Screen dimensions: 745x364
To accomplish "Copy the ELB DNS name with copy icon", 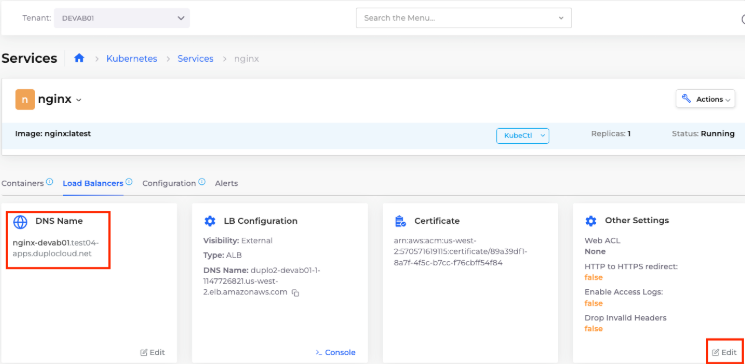I will point(296,293).
